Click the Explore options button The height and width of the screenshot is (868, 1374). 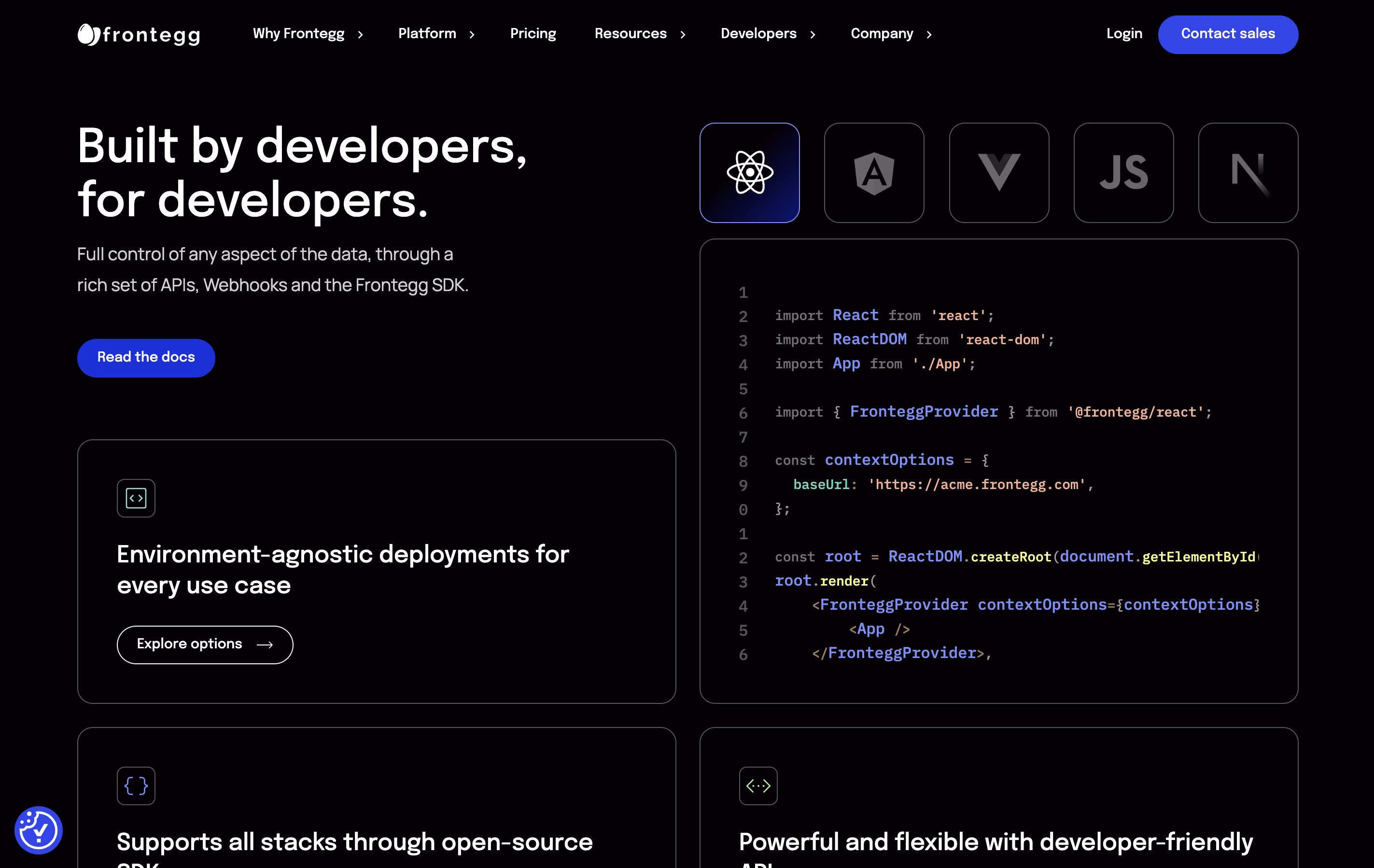tap(205, 644)
